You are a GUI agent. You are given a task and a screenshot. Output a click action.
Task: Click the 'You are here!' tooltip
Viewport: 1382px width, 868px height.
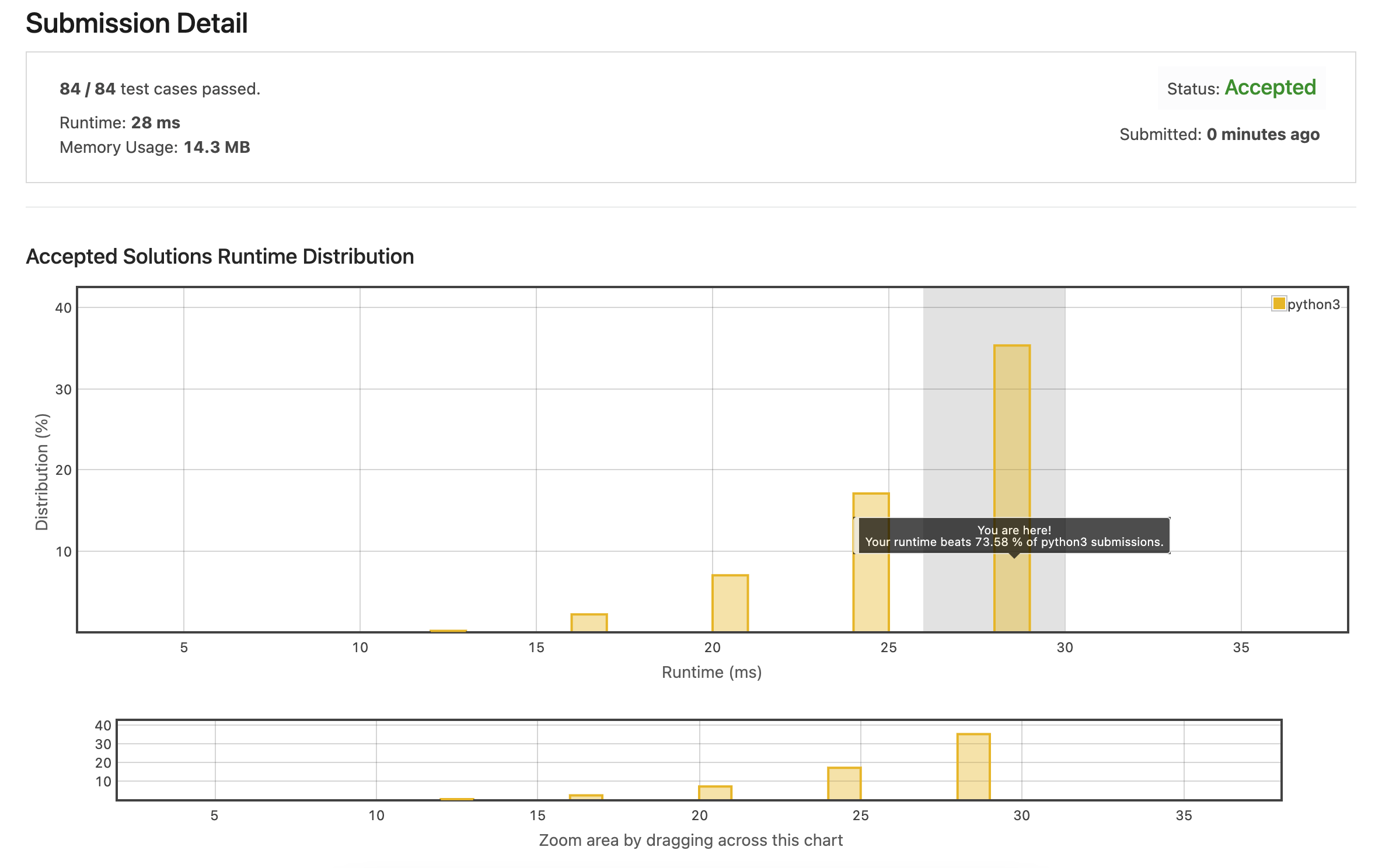click(1014, 536)
